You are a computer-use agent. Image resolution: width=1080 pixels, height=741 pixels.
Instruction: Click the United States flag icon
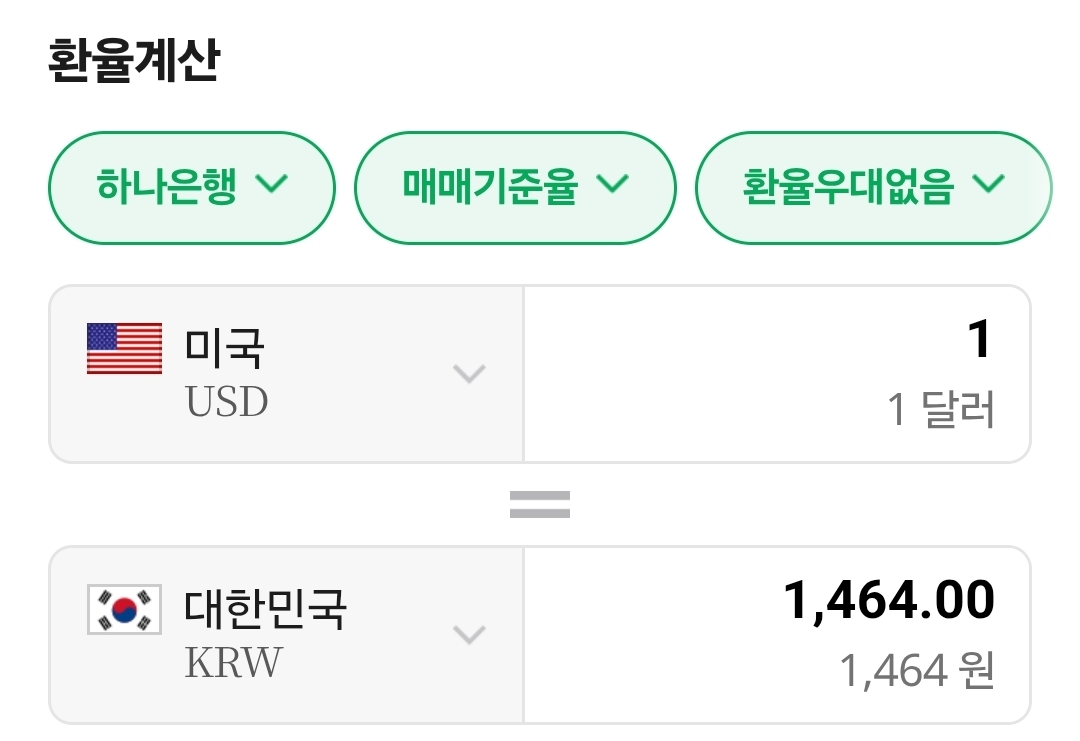pyautogui.click(x=124, y=348)
